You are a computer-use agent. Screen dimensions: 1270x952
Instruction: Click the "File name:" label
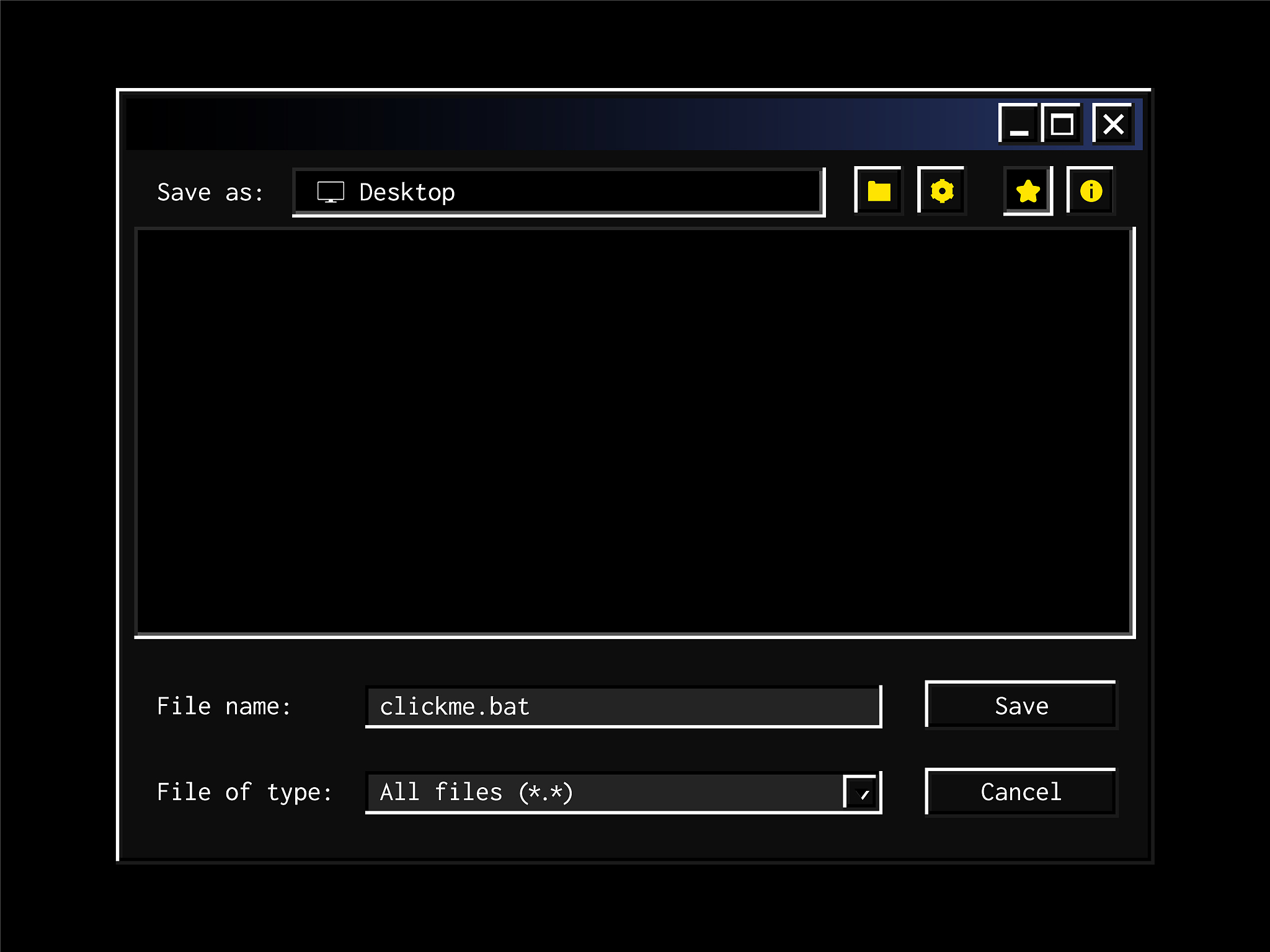coord(224,707)
